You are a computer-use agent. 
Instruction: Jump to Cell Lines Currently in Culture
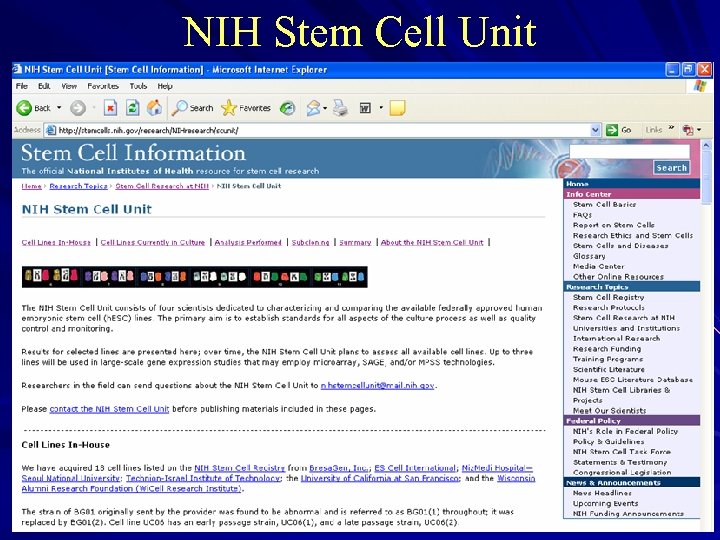pos(153,242)
